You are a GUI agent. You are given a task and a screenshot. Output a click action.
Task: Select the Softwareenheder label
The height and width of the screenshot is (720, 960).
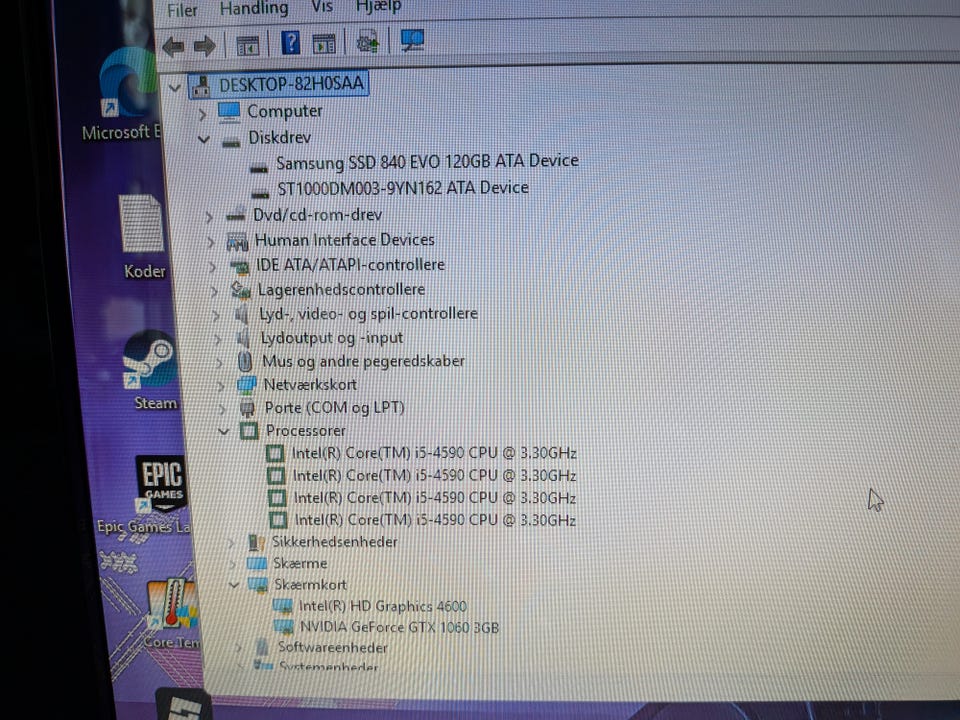tap(332, 648)
